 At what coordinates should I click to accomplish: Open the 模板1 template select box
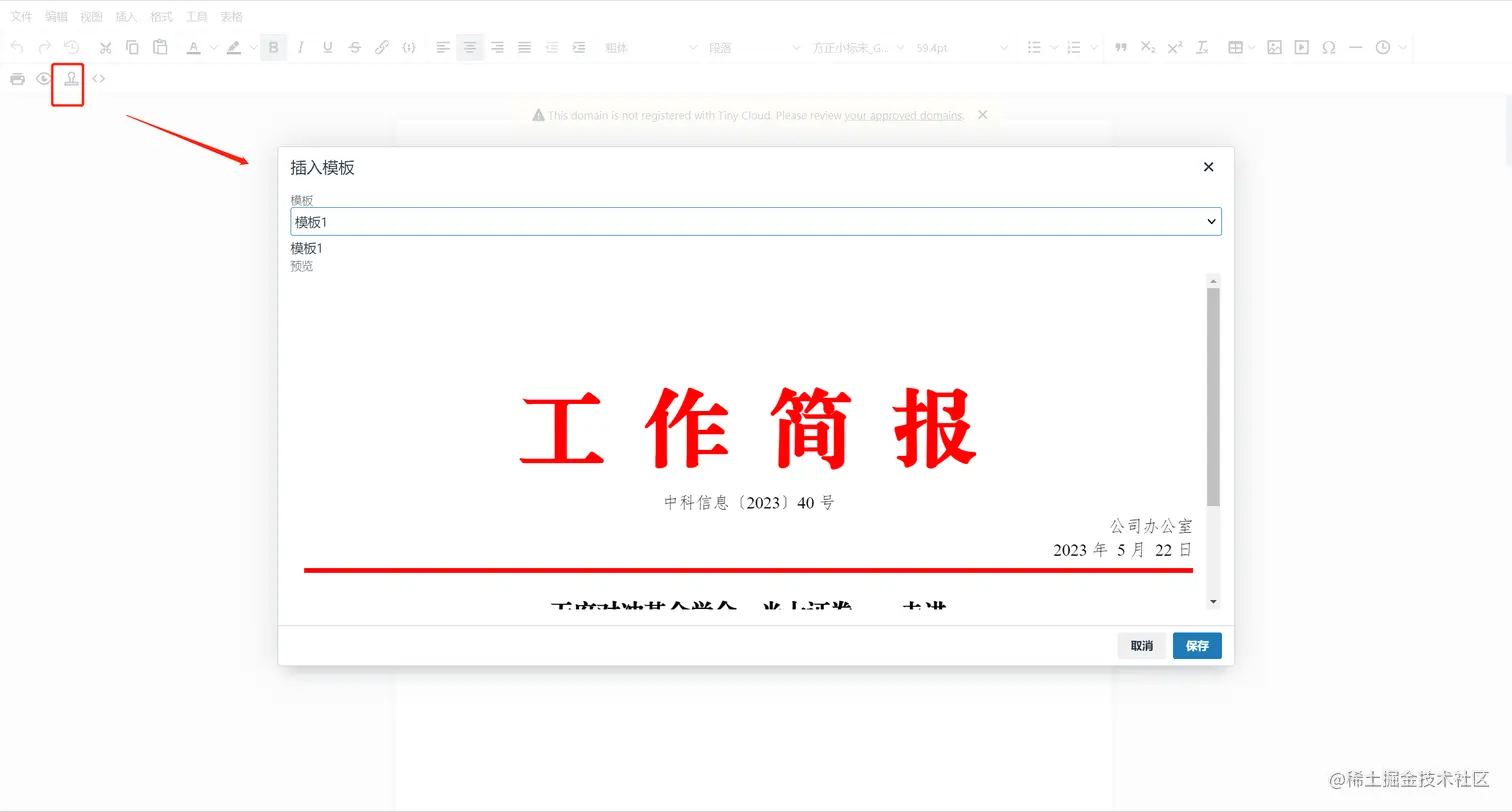[756, 222]
